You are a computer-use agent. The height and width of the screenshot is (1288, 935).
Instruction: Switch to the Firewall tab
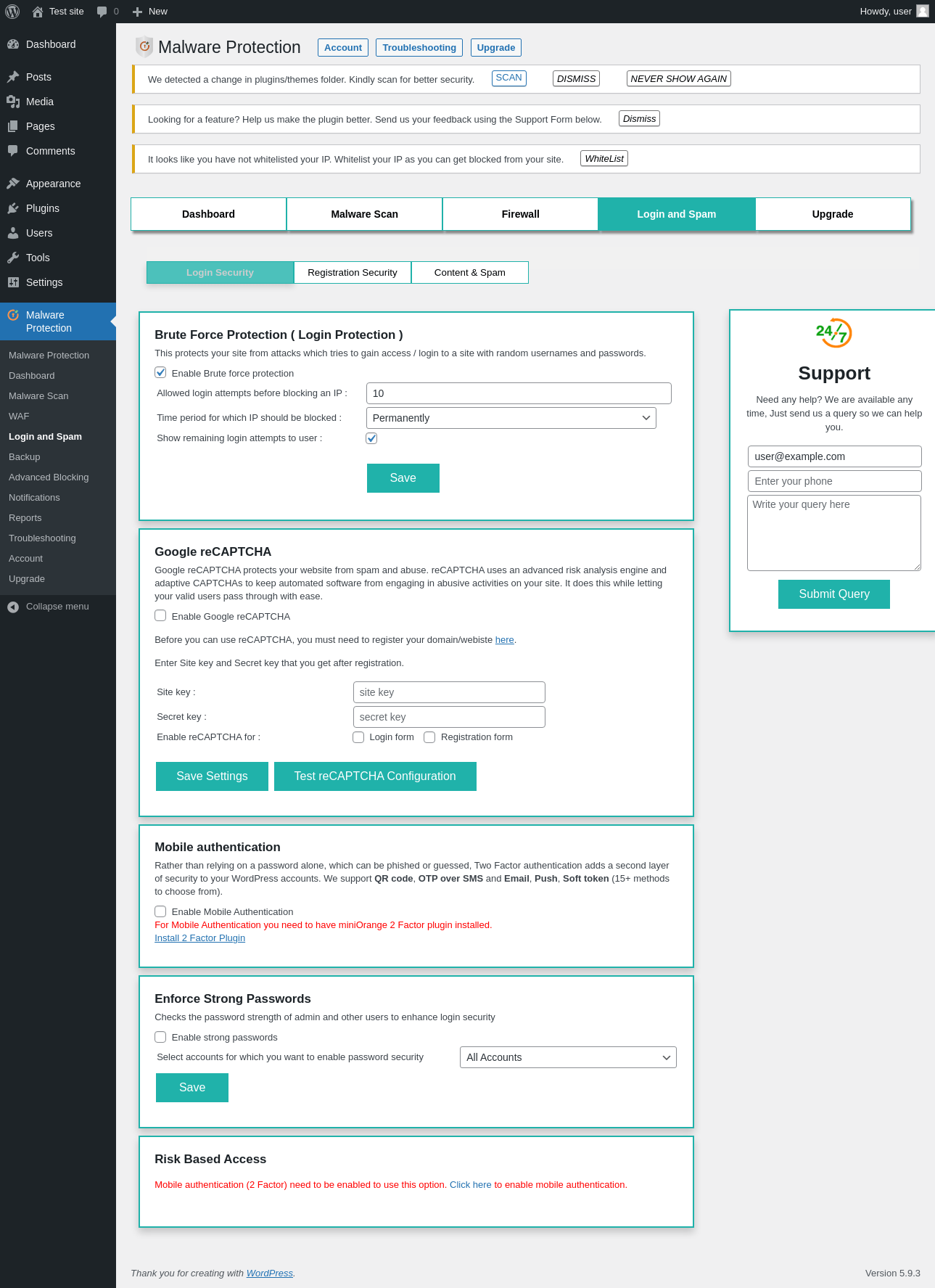520,214
